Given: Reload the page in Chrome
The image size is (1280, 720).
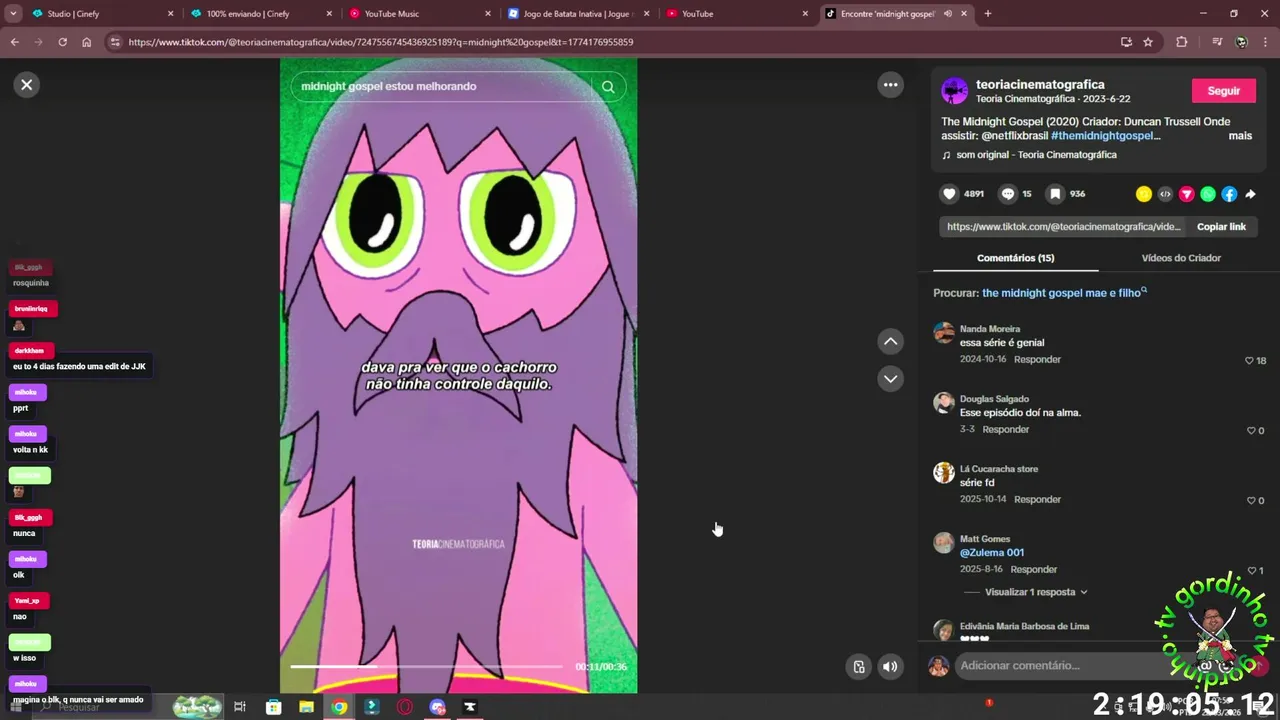Looking at the screenshot, I should tap(62, 42).
